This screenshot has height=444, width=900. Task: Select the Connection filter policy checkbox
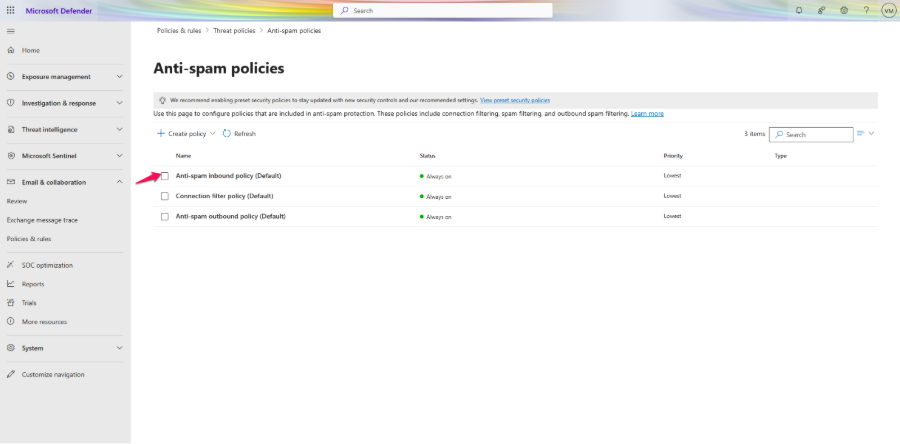coord(165,196)
